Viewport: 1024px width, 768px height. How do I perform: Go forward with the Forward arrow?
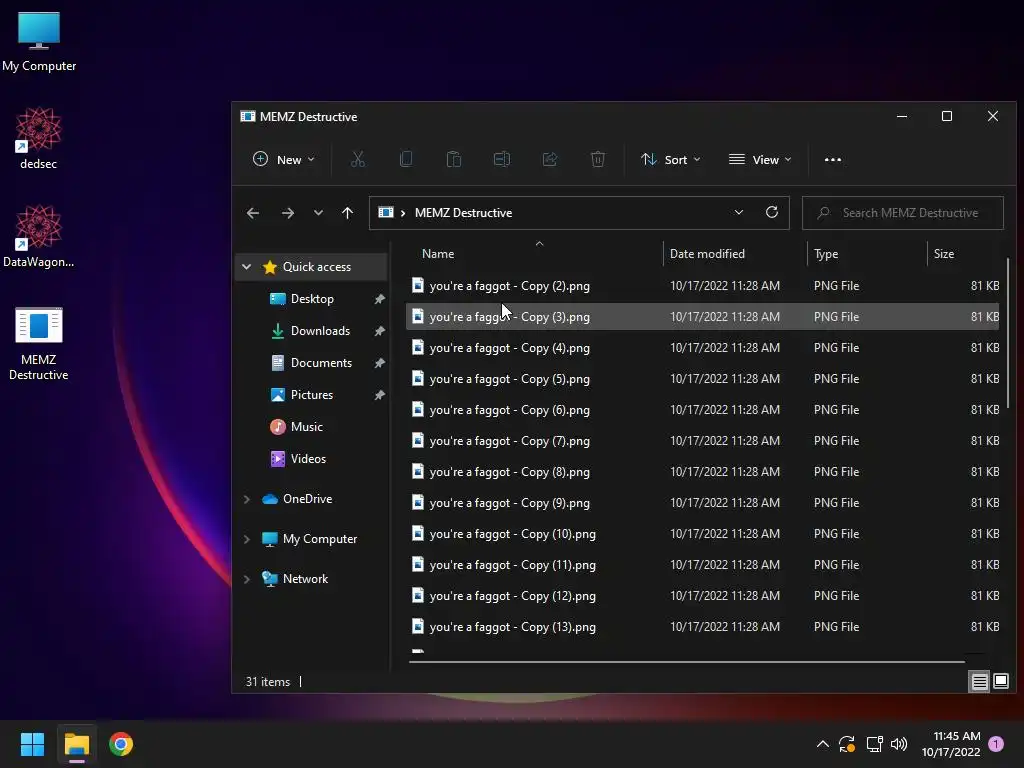[x=287, y=213]
